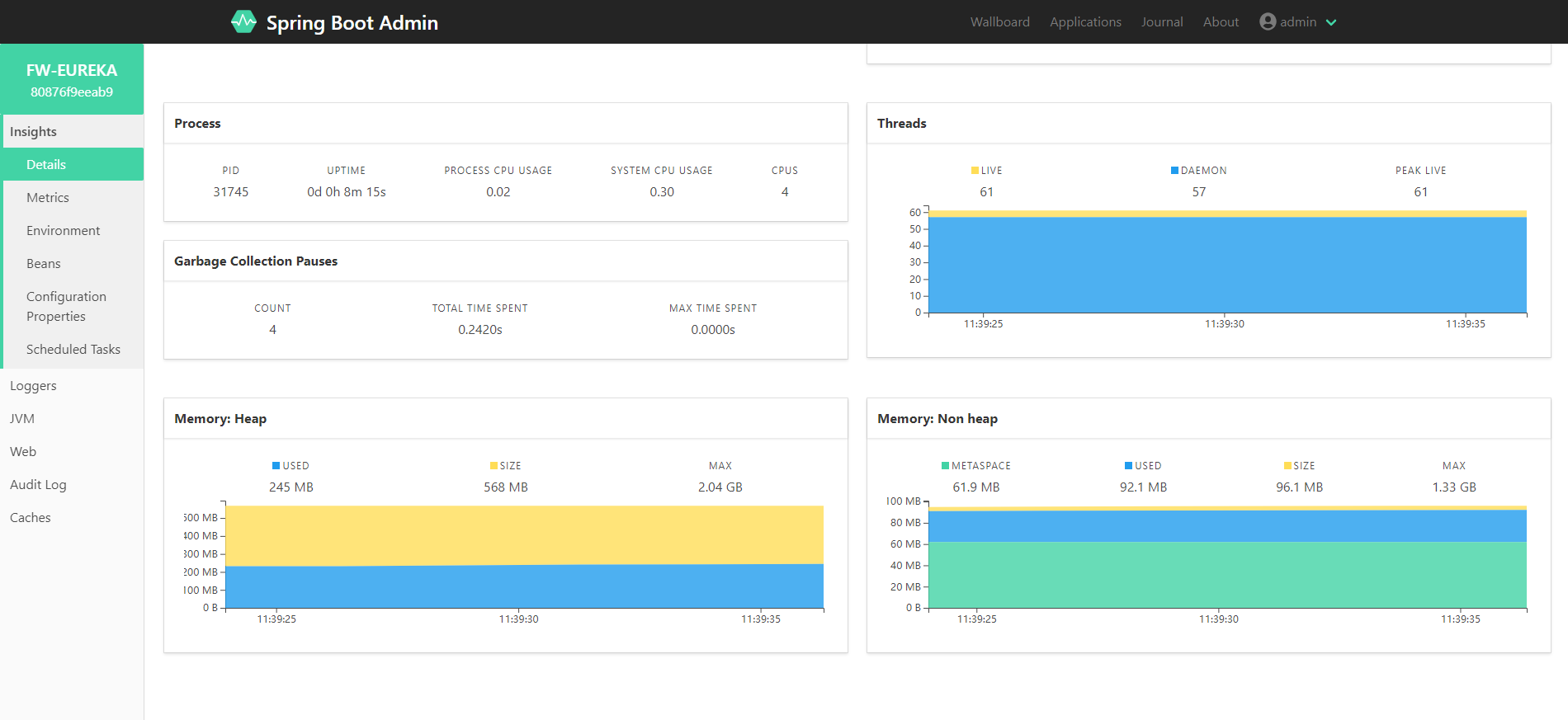1568x720 pixels.
Task: Click the yellow SIZE non-heap legend swatch
Action: (x=1287, y=466)
